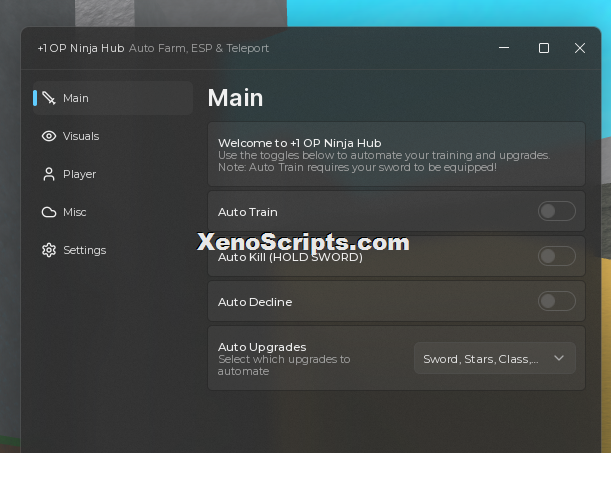Screen dimensions: 611x483
Task: Select the Main tab label in sidebar
Action: click(76, 98)
